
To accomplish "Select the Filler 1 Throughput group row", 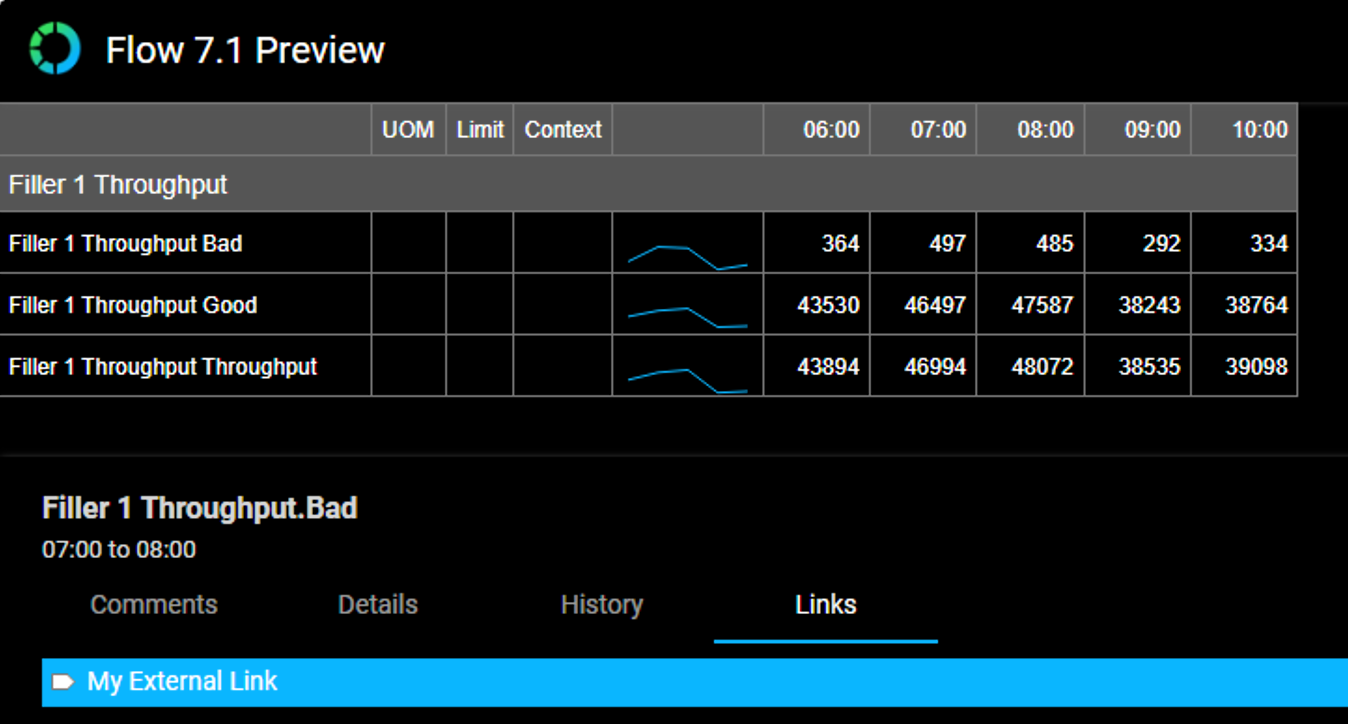I will [x=648, y=184].
